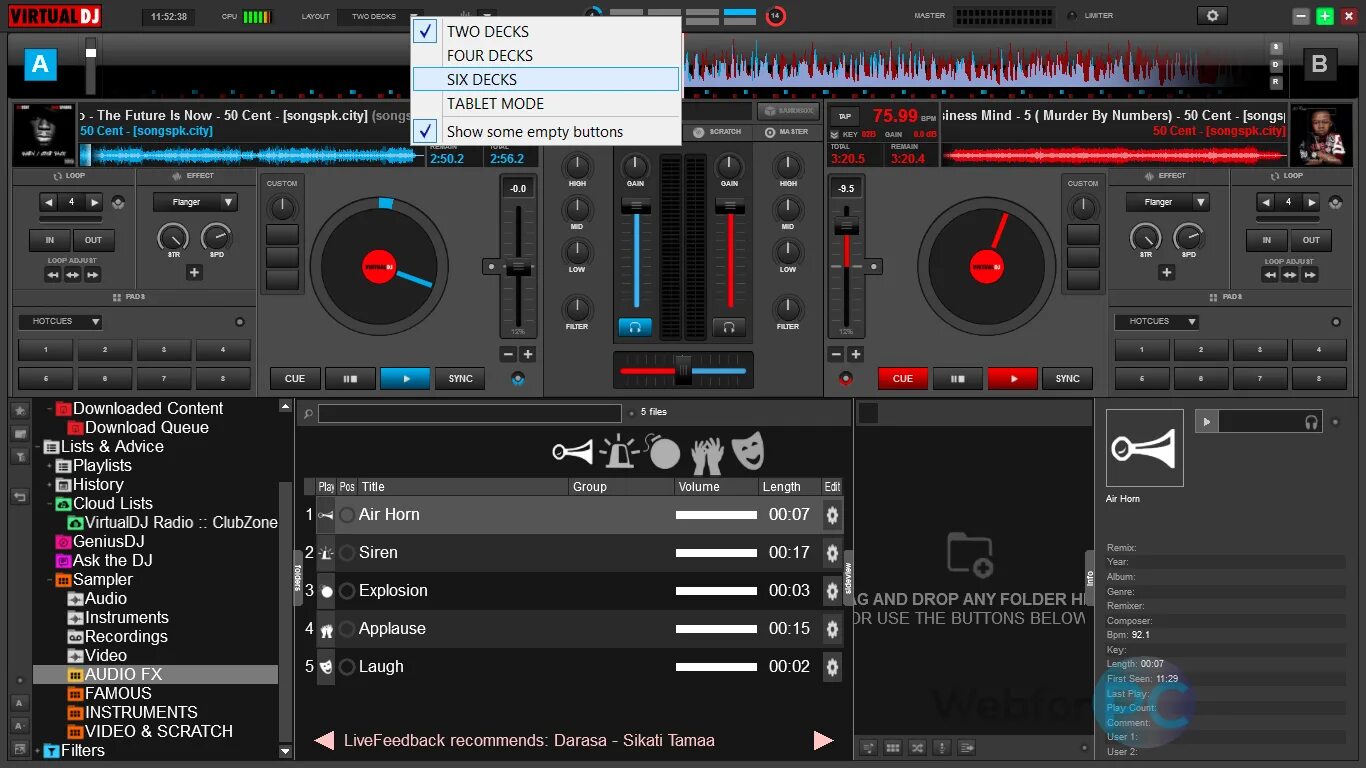Open edit gear for Laugh sample
This screenshot has height=768, width=1366.
click(832, 667)
